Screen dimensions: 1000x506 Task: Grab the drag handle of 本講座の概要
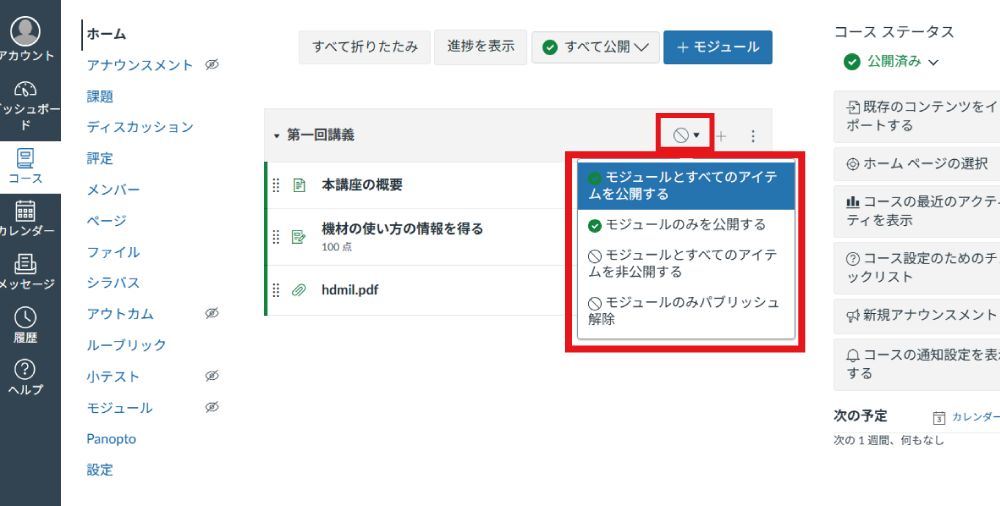pos(276,185)
